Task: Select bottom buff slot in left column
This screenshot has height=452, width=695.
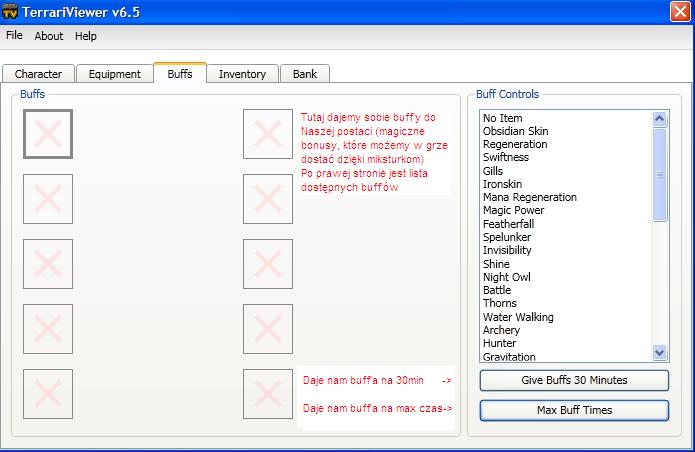Action: coord(48,394)
